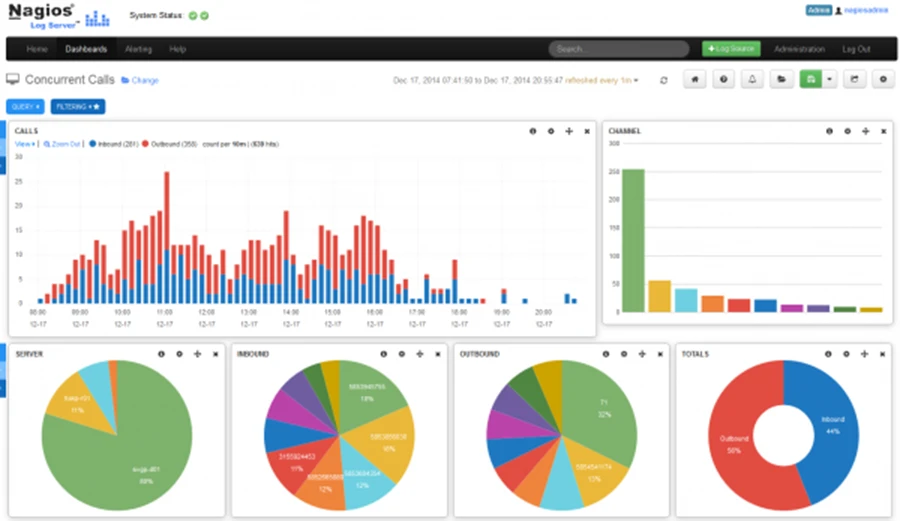The width and height of the screenshot is (900, 521).
Task: Click the green save dashboard icon
Action: pyautogui.click(x=810, y=79)
